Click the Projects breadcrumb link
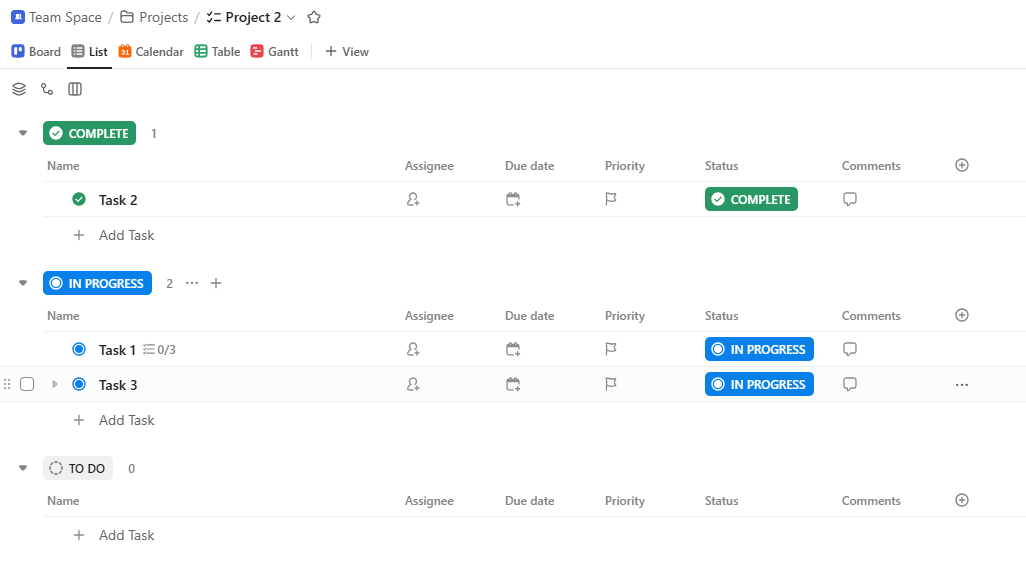The height and width of the screenshot is (572, 1026). point(154,17)
